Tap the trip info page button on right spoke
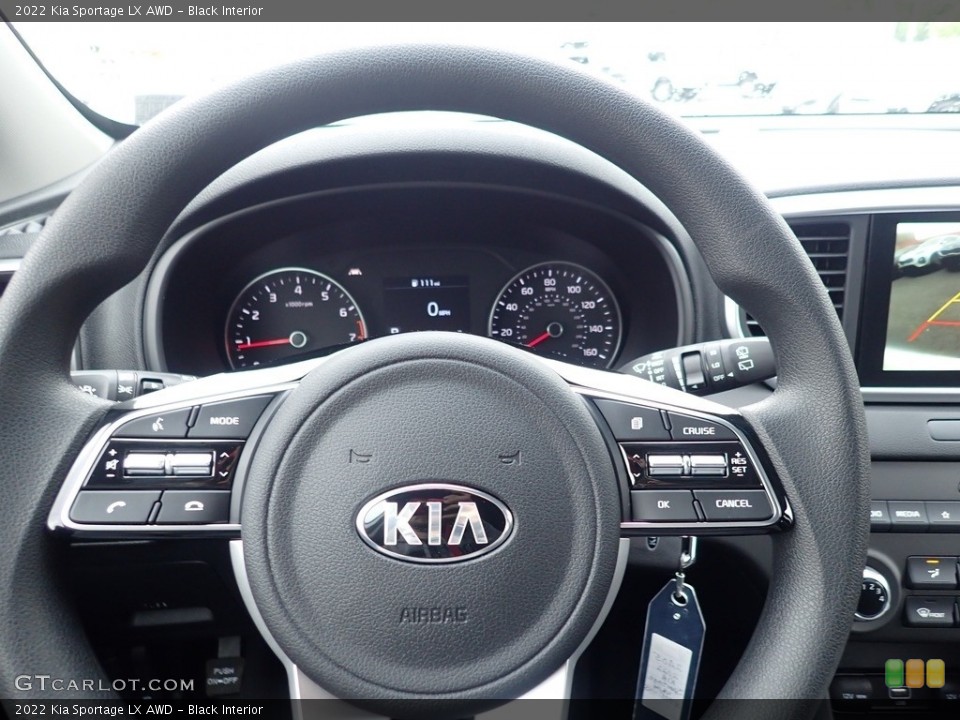The width and height of the screenshot is (960, 720). (634, 421)
